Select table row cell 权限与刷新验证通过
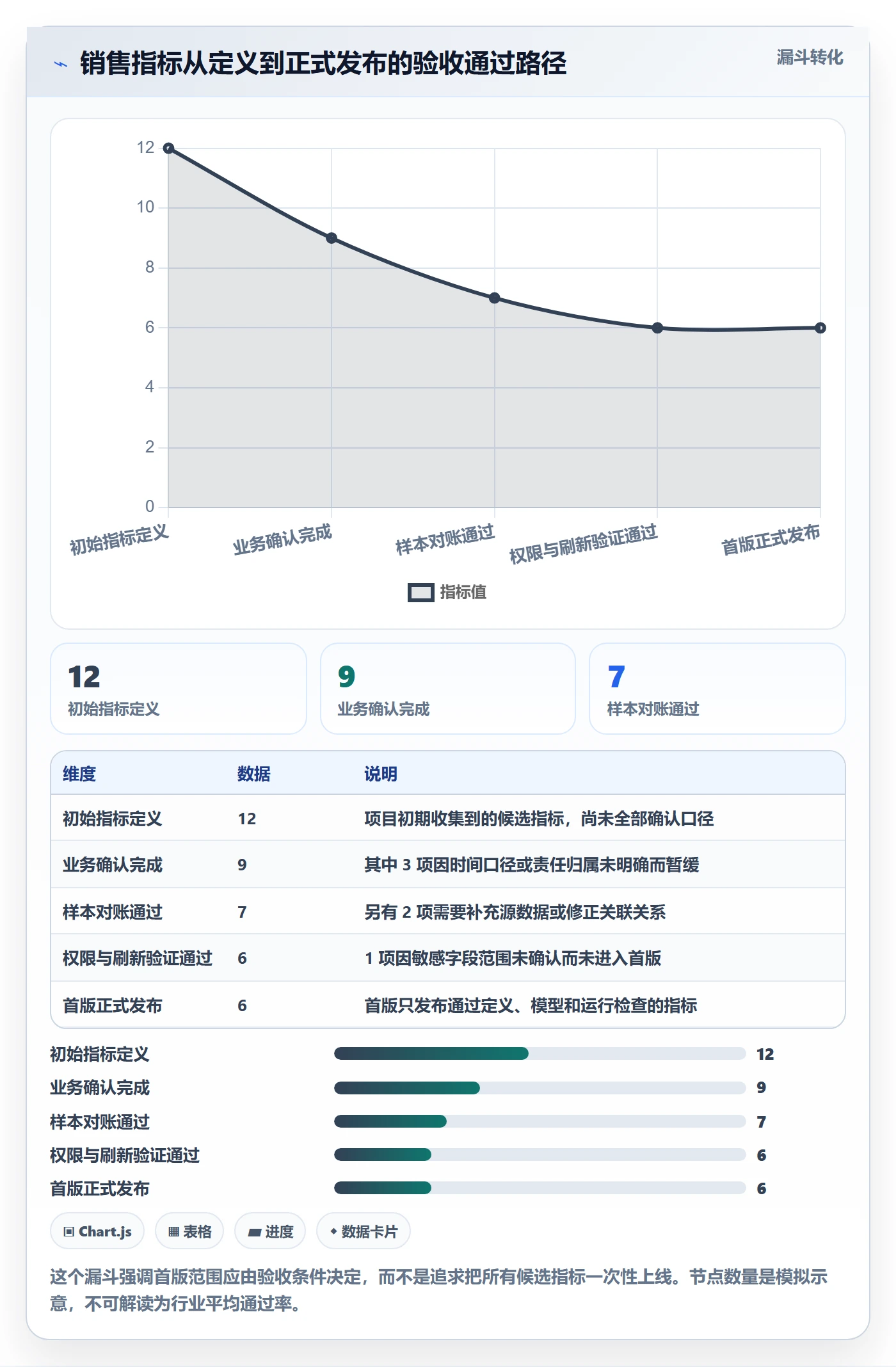896x1367 pixels. 137,958
